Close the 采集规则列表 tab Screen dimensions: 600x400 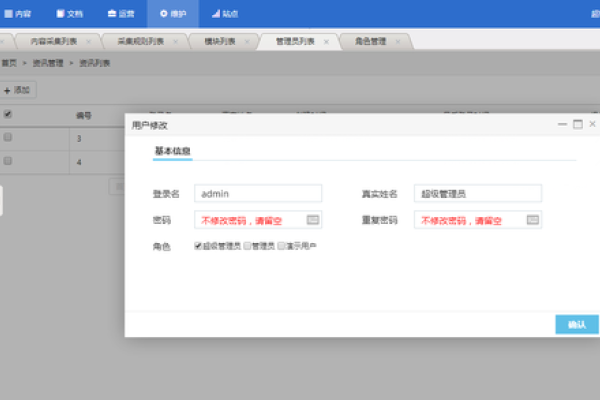click(175, 42)
